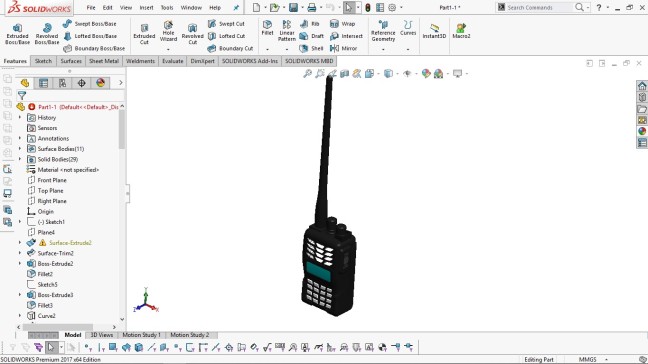Click the Zoom to Fit icon

pyautogui.click(x=307, y=74)
